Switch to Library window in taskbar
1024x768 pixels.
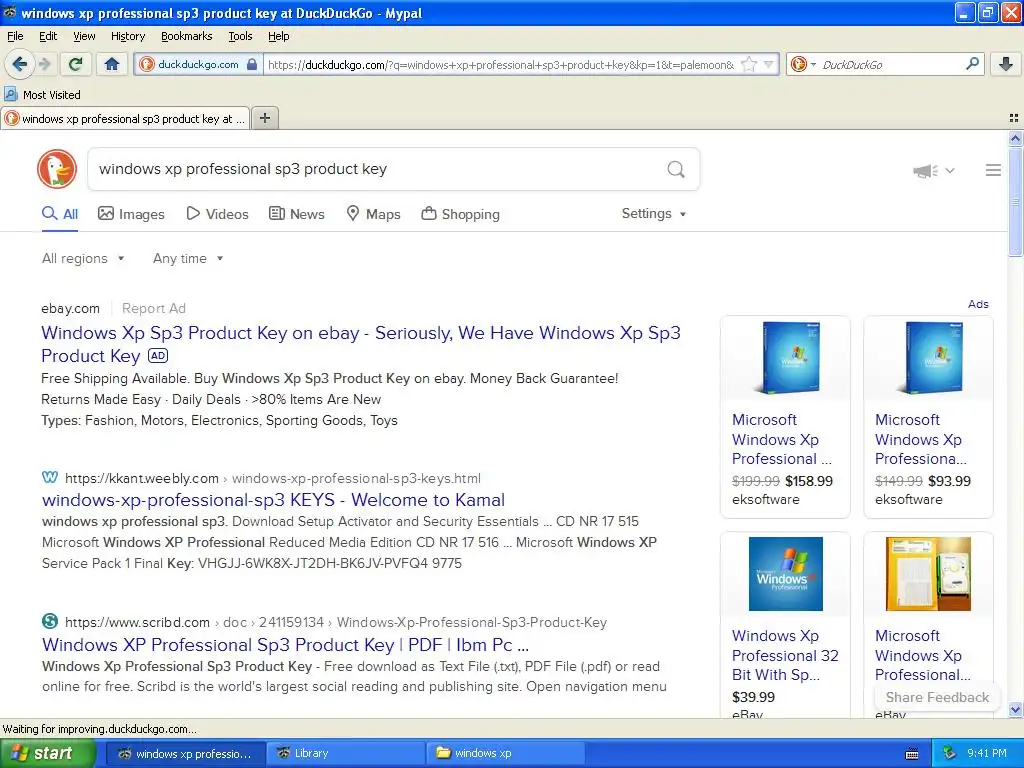[344, 754]
